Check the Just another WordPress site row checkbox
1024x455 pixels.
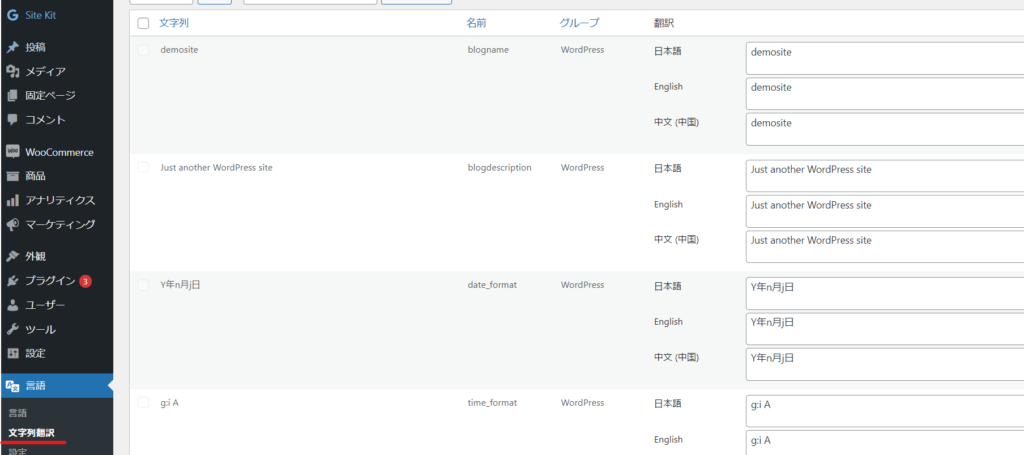[143, 168]
